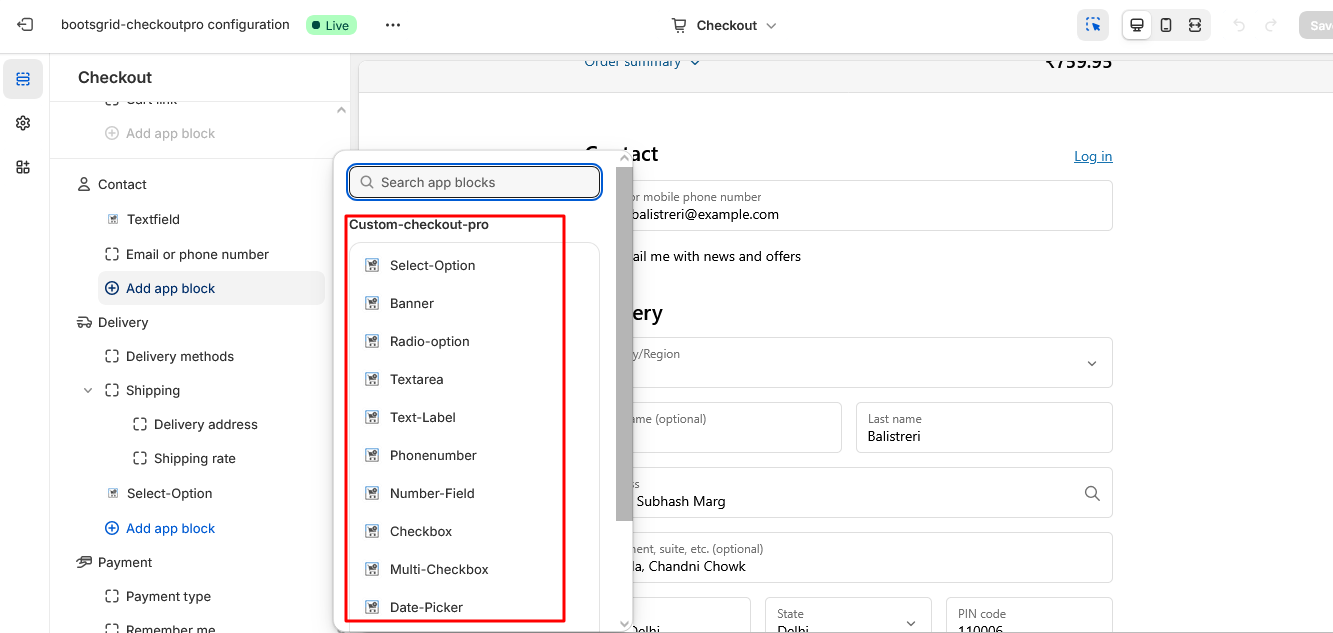Click the undo arrow
Screen dimensions: 1333x633
1240,25
